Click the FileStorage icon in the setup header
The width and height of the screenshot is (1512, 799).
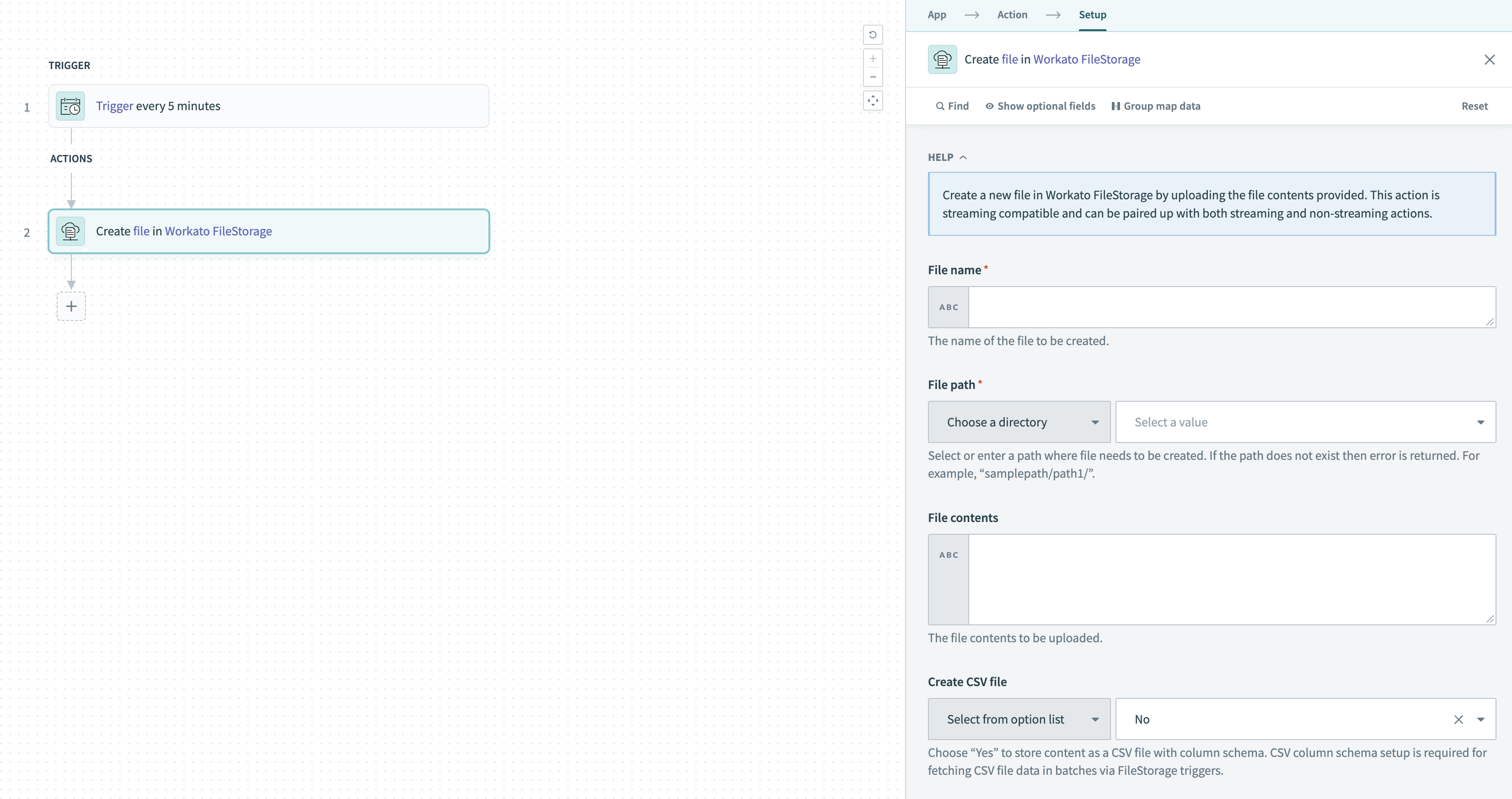point(942,59)
